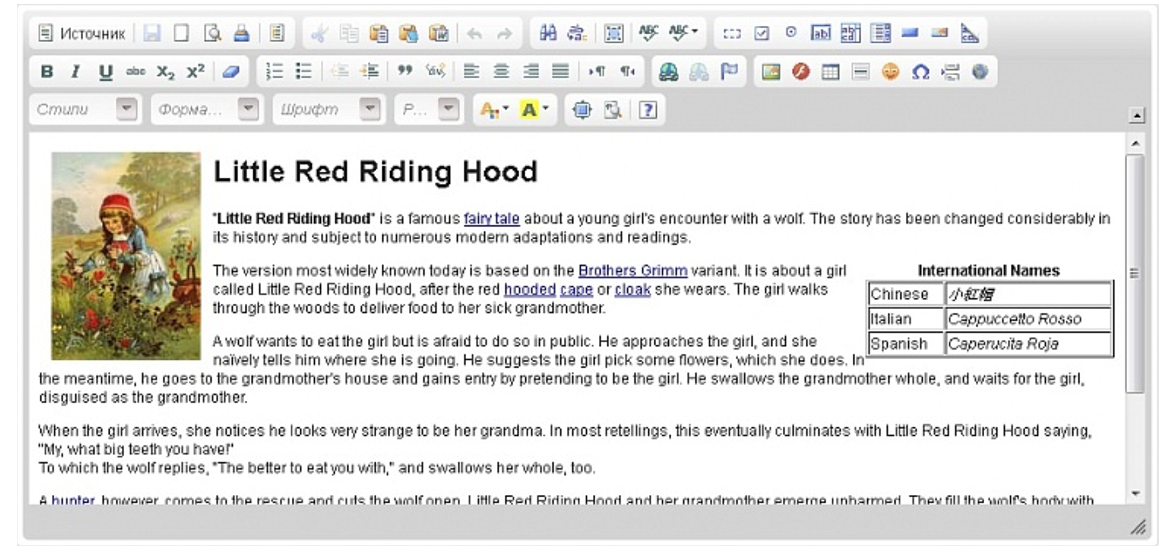1168x558 pixels.
Task: Maximize the editor area
Action: click(582, 110)
